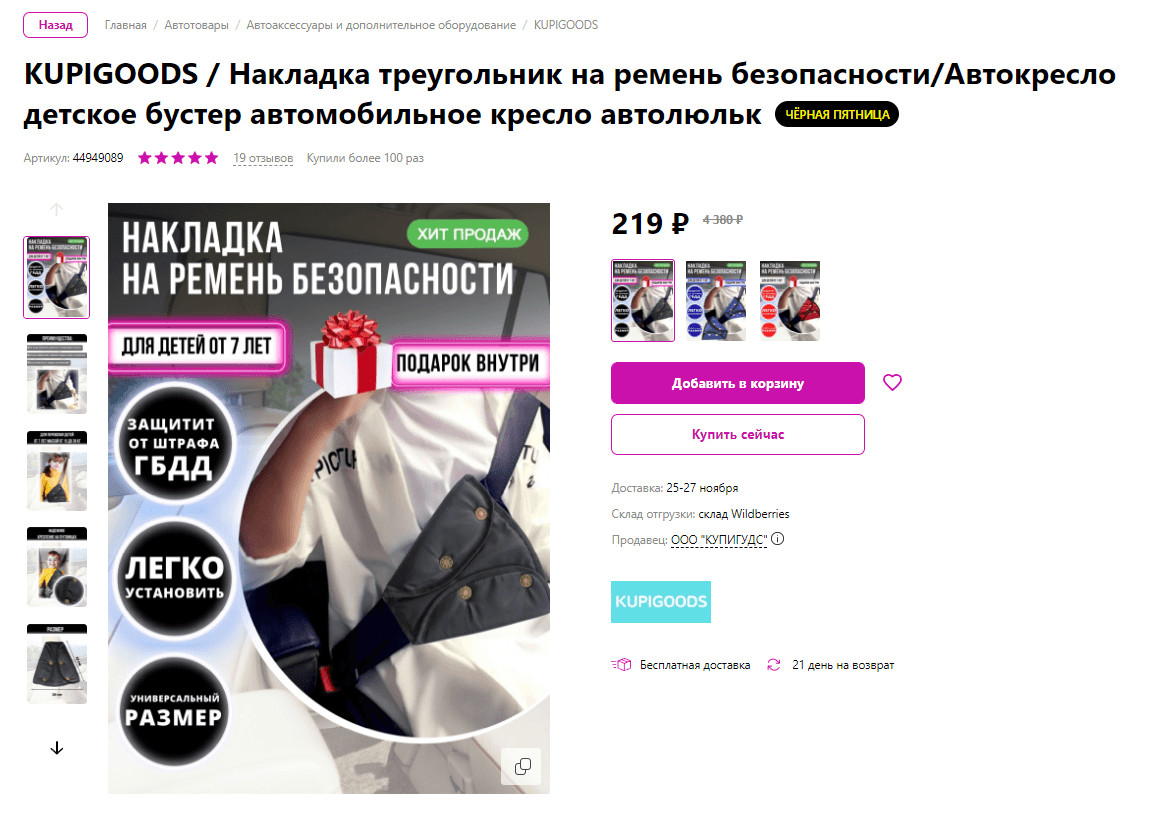This screenshot has width=1151, height=829.
Task: Add product with Добавить в корзину
Action: [738, 383]
